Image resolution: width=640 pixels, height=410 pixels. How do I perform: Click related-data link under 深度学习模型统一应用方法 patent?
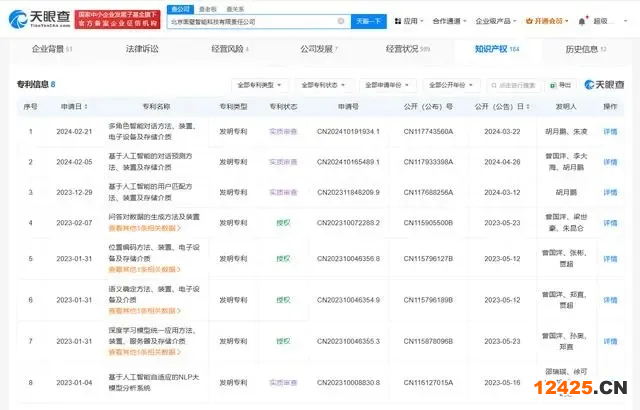[144, 352]
